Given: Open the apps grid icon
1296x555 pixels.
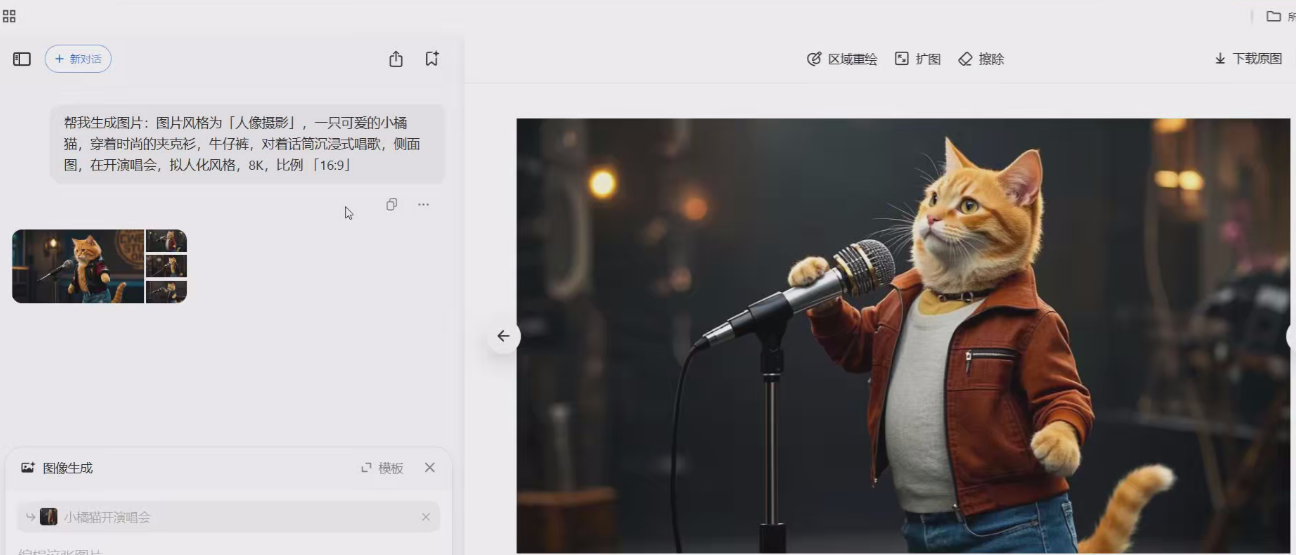Looking at the screenshot, I should (x=9, y=16).
